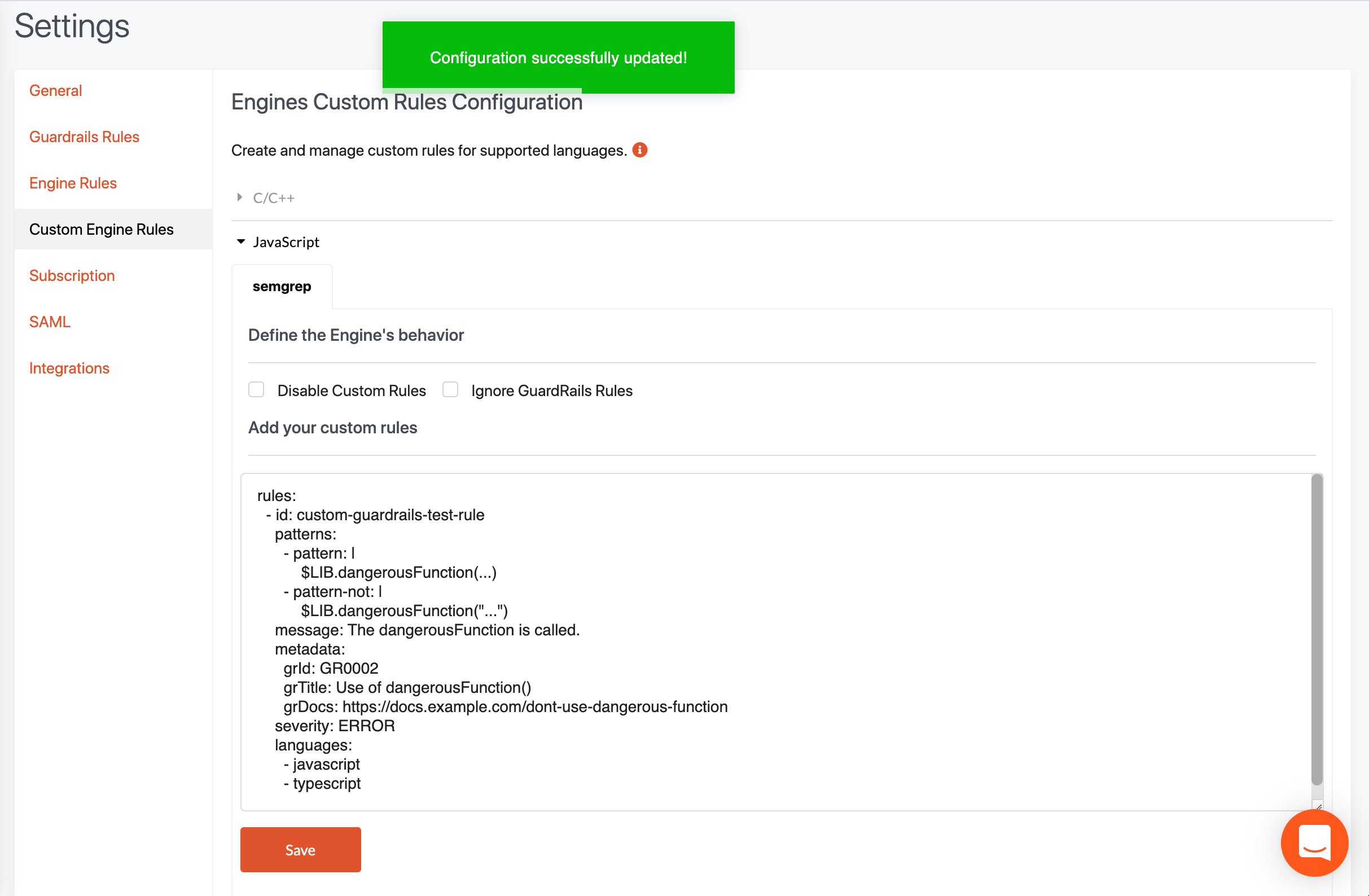This screenshot has width=1369, height=896.
Task: Go to Guardrails Rules settings
Action: tap(85, 137)
